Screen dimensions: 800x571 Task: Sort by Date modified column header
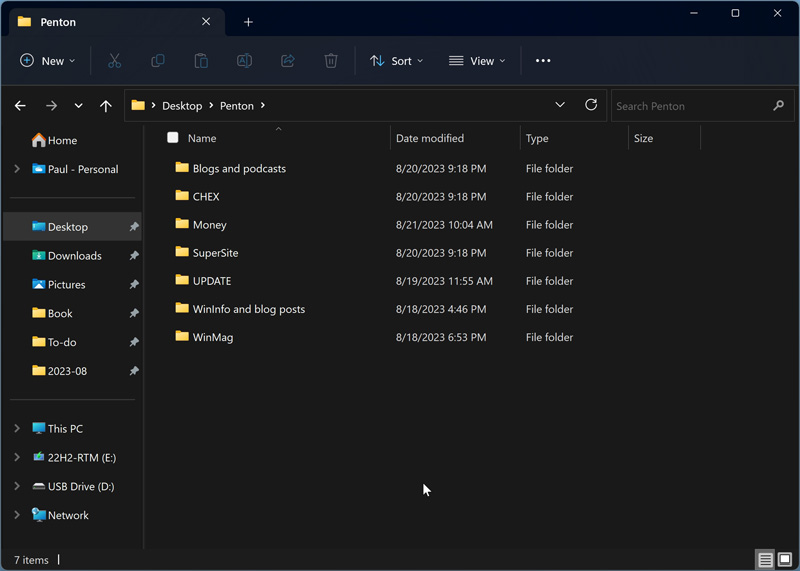click(x=430, y=138)
